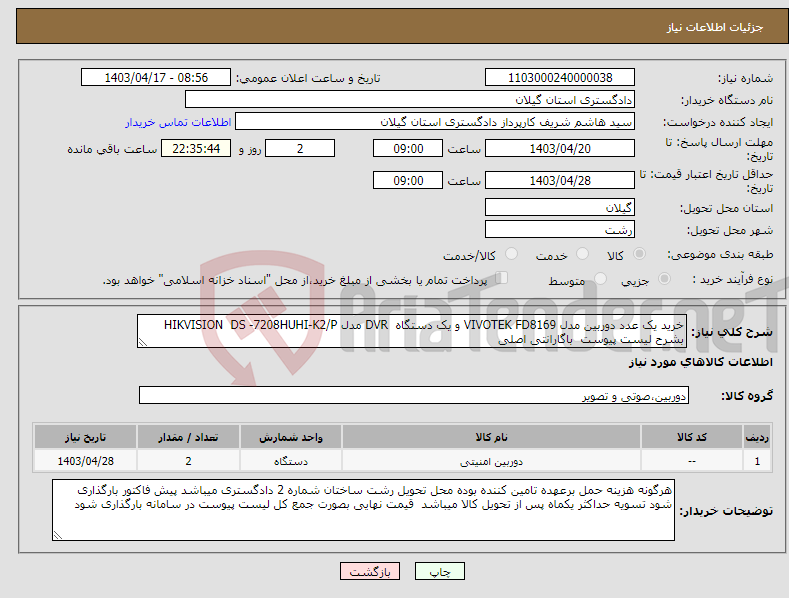789x598 pixels.
Task: Click the ساعت باقی مانده label
Action: (112, 150)
